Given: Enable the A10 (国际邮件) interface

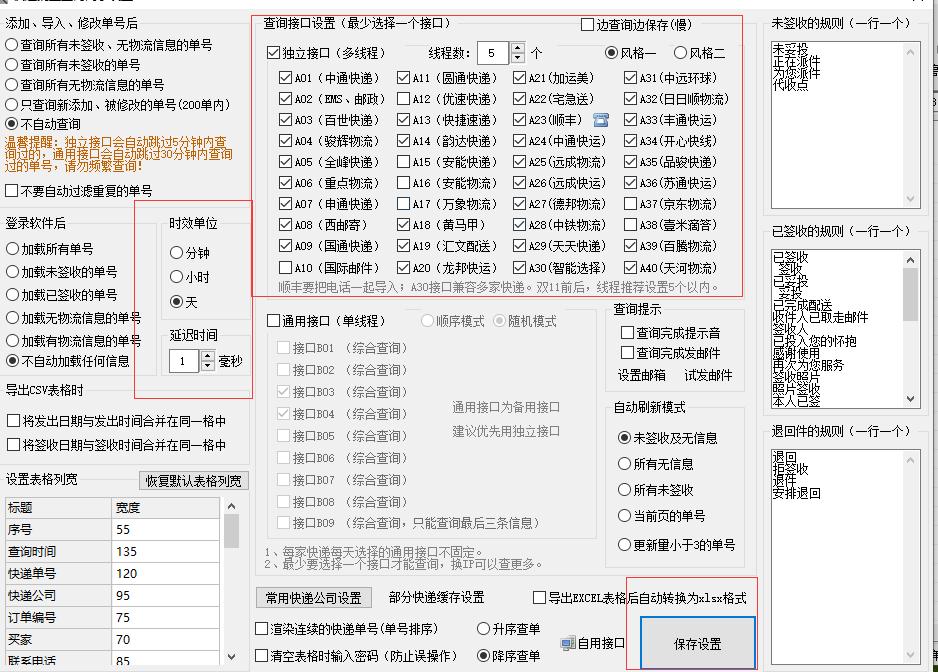Looking at the screenshot, I should [x=287, y=266].
